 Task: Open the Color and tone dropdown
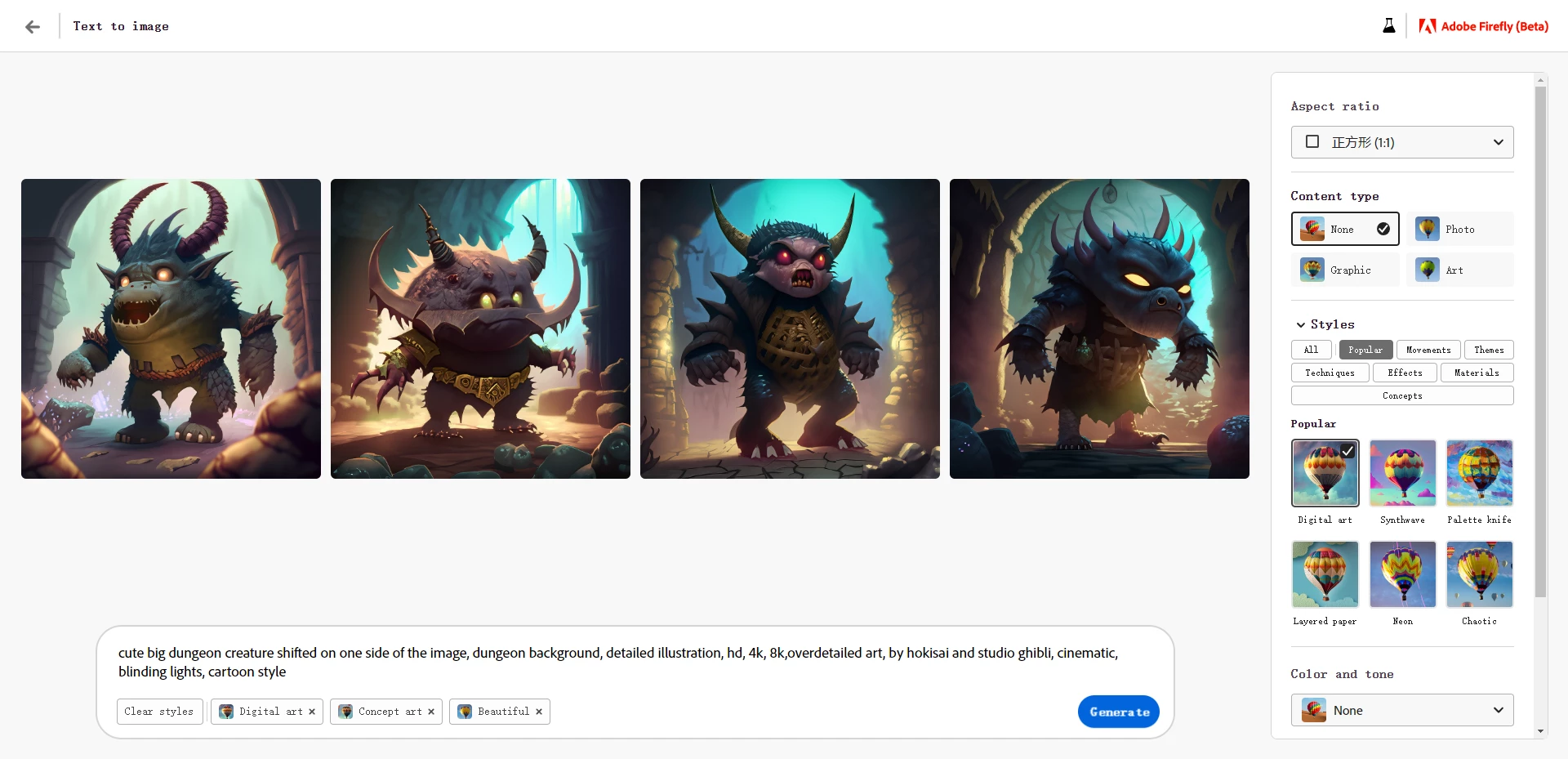[x=1401, y=710]
